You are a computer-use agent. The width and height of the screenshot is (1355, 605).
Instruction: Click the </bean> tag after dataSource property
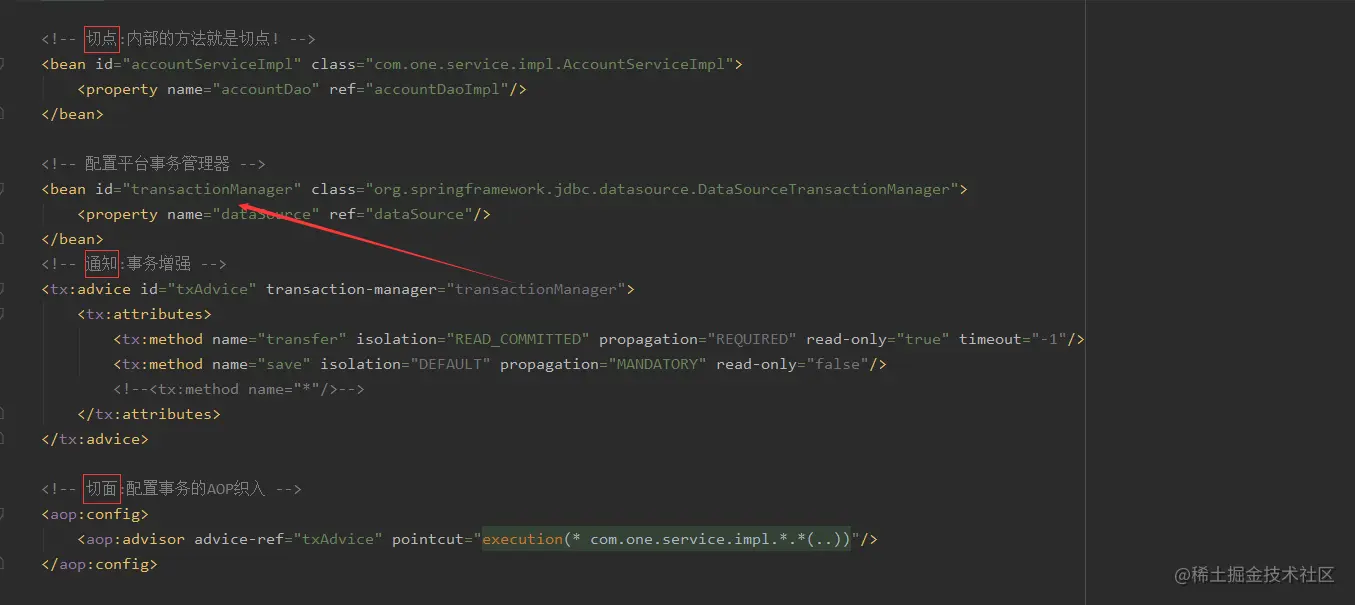pyautogui.click(x=73, y=239)
